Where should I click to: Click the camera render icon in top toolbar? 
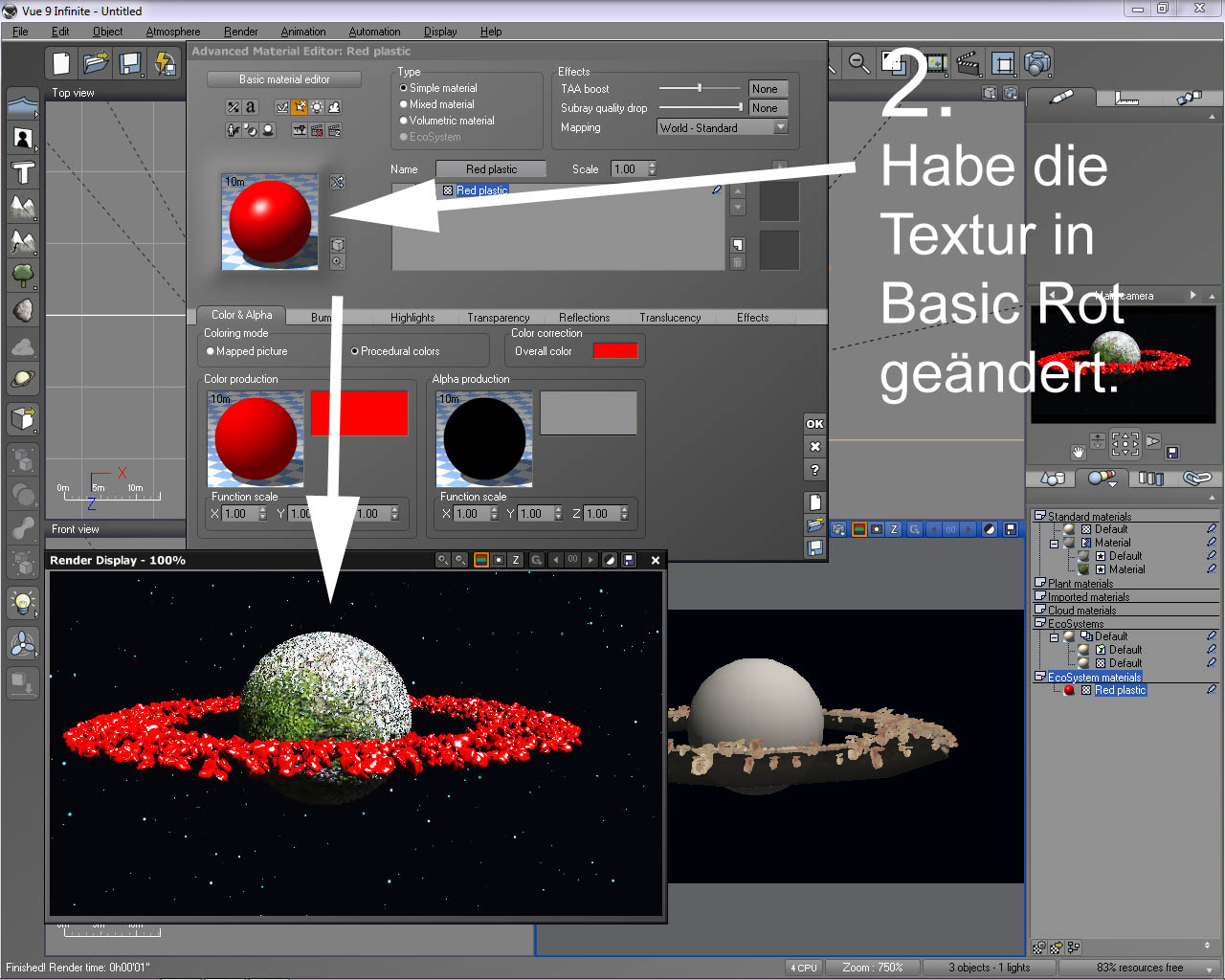(x=1037, y=63)
